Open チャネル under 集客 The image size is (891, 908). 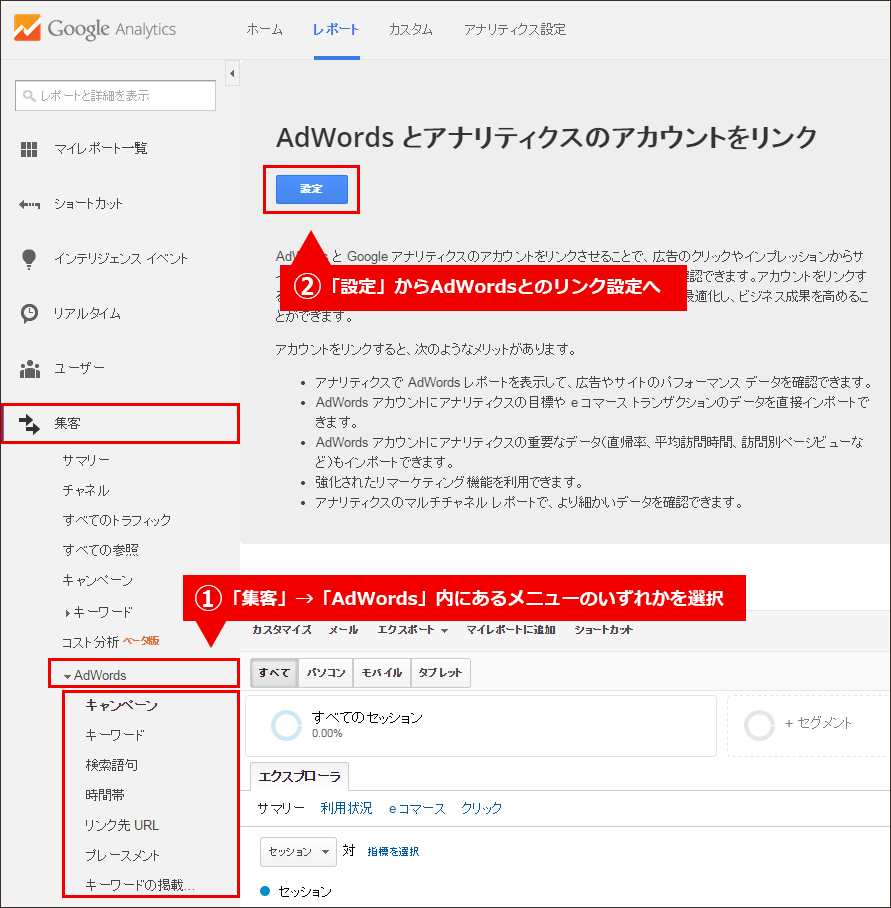(86, 490)
